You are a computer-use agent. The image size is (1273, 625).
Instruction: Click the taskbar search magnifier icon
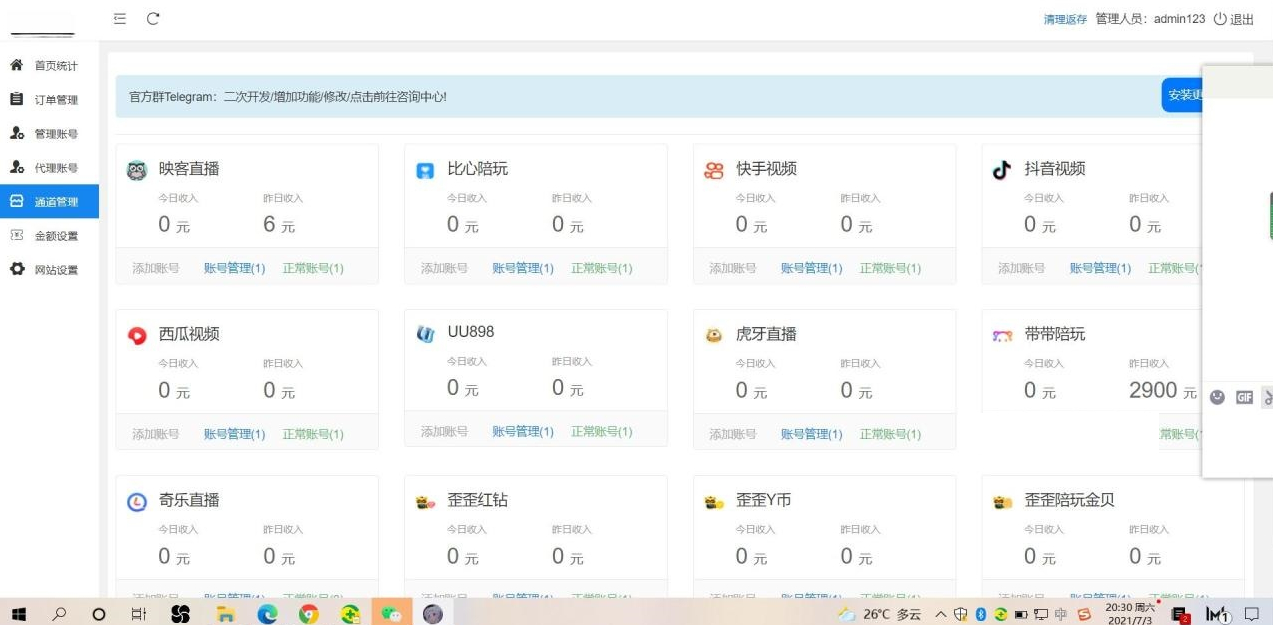click(x=60, y=613)
